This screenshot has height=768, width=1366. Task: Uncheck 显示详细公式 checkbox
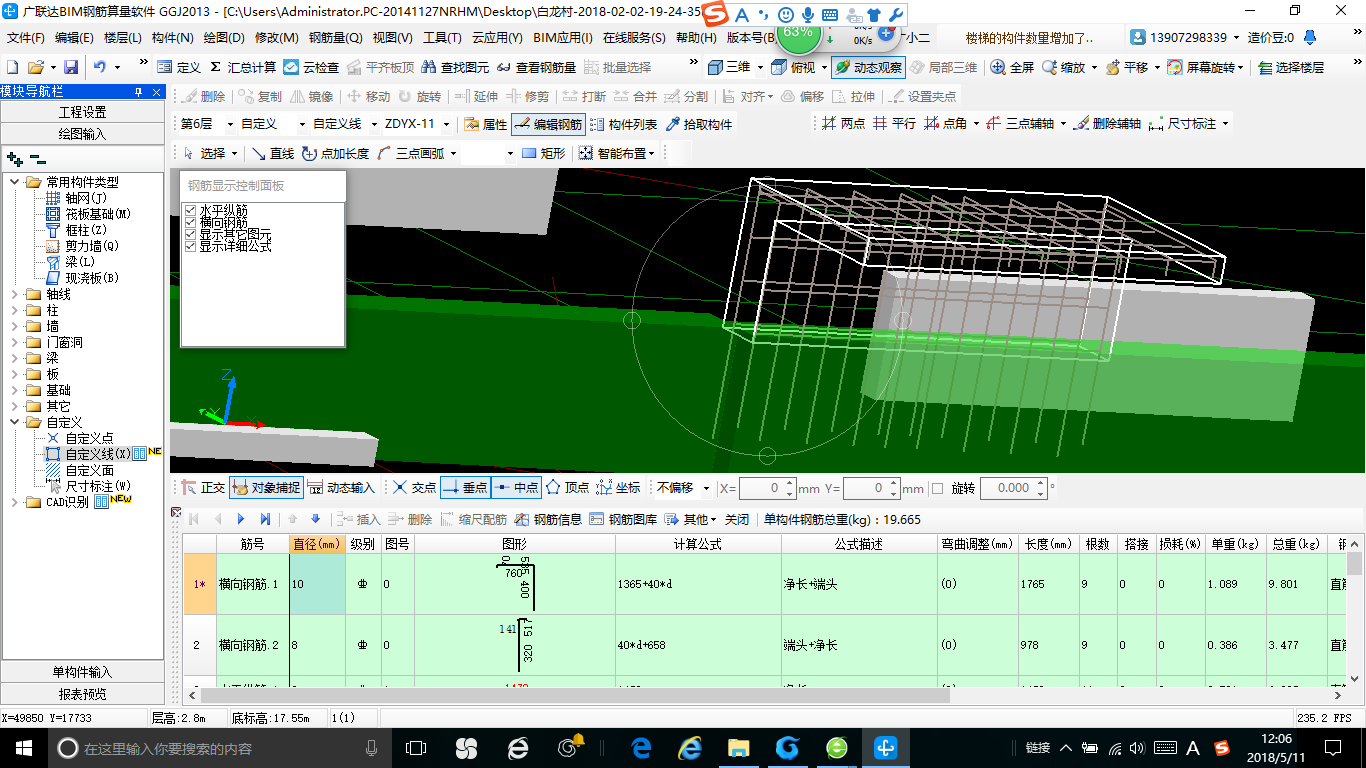(190, 246)
